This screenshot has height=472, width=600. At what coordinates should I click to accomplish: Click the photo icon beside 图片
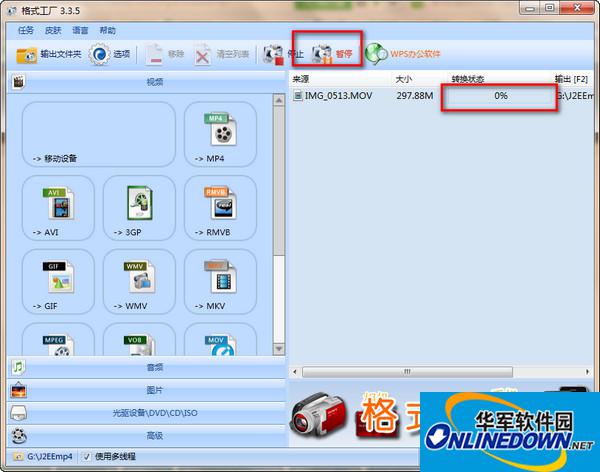18,390
